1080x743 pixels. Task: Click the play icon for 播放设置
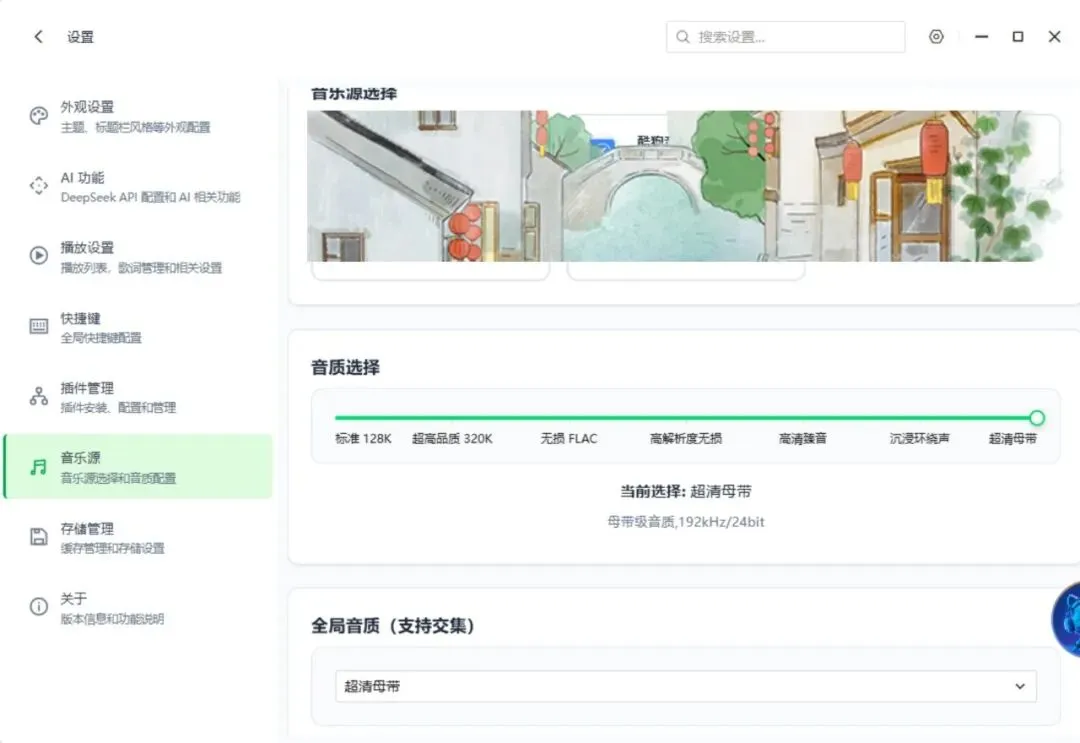(39, 255)
